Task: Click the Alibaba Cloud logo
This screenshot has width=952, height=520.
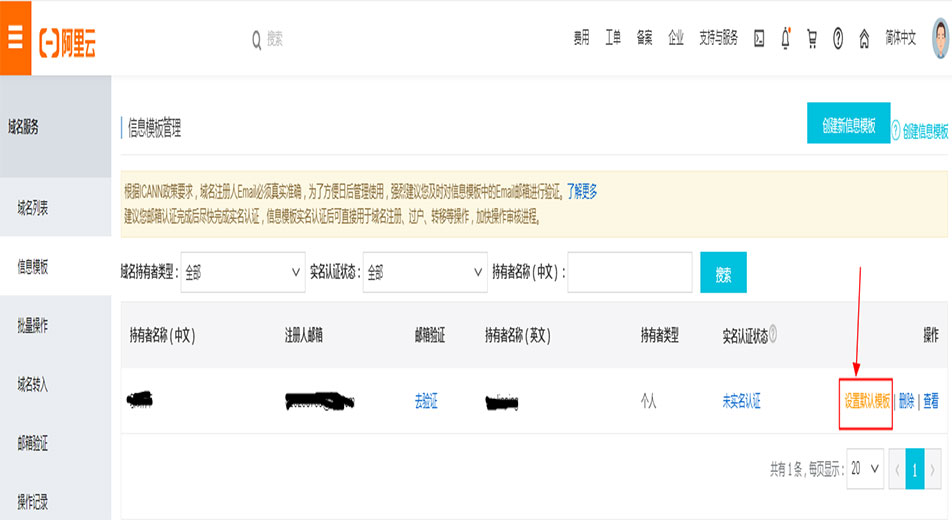Action: tap(68, 40)
